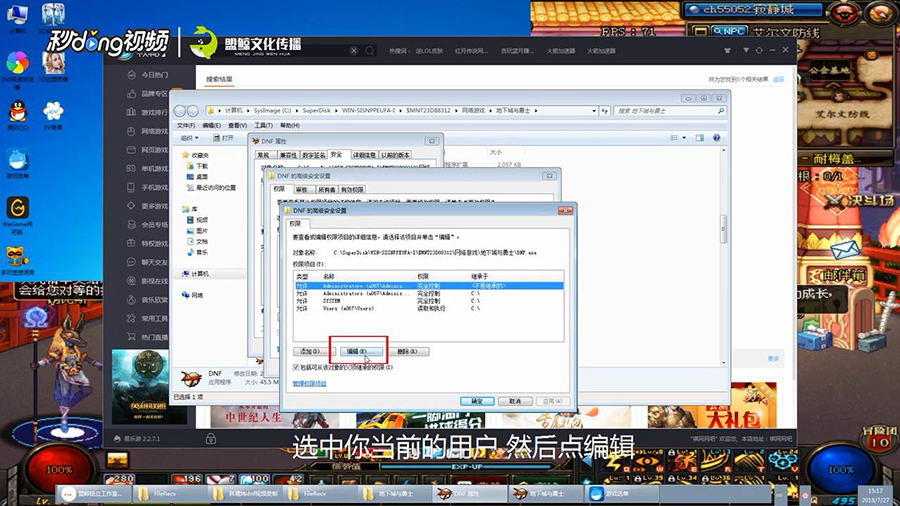Click the 打开 toolbar button in Explorer
Image resolution: width=900 pixels, height=506 pixels.
tap(223, 138)
